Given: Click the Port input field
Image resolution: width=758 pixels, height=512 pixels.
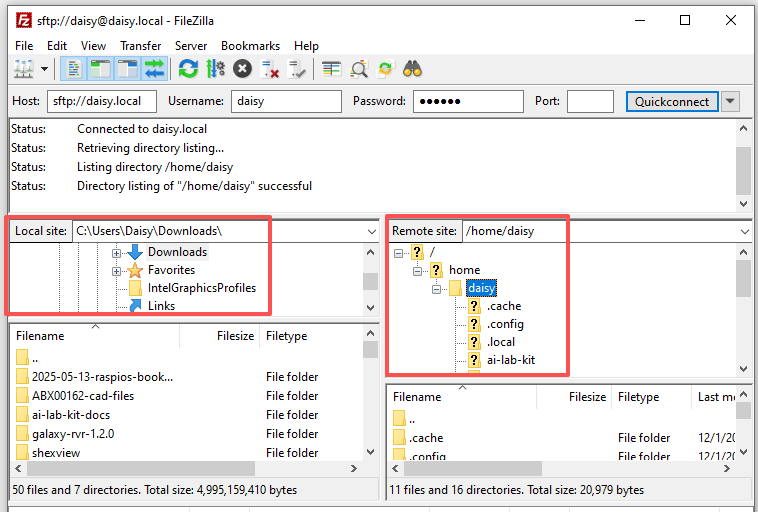Looking at the screenshot, I should pos(590,101).
